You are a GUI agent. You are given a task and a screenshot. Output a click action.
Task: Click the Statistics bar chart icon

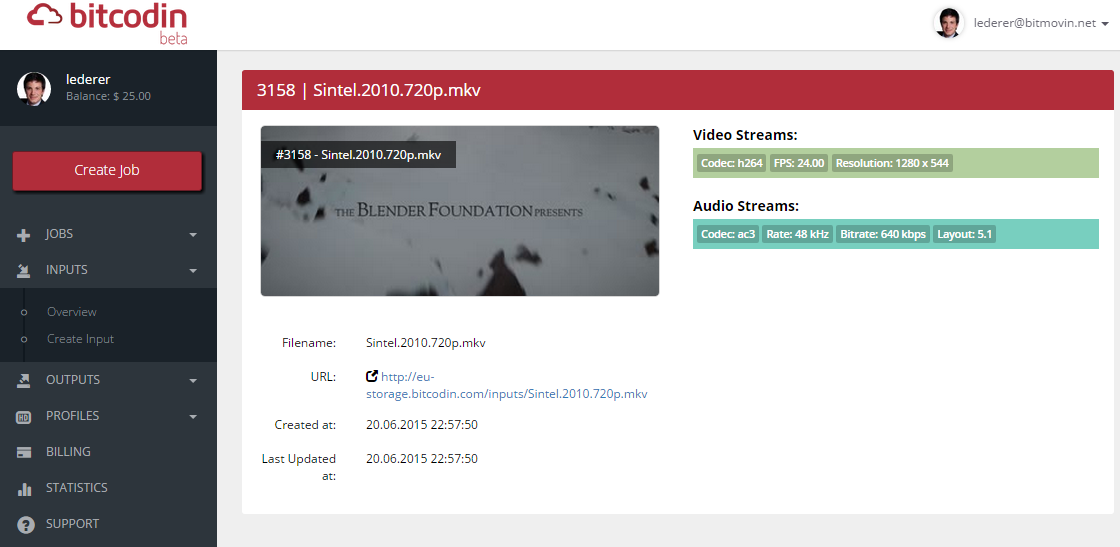[x=24, y=489]
